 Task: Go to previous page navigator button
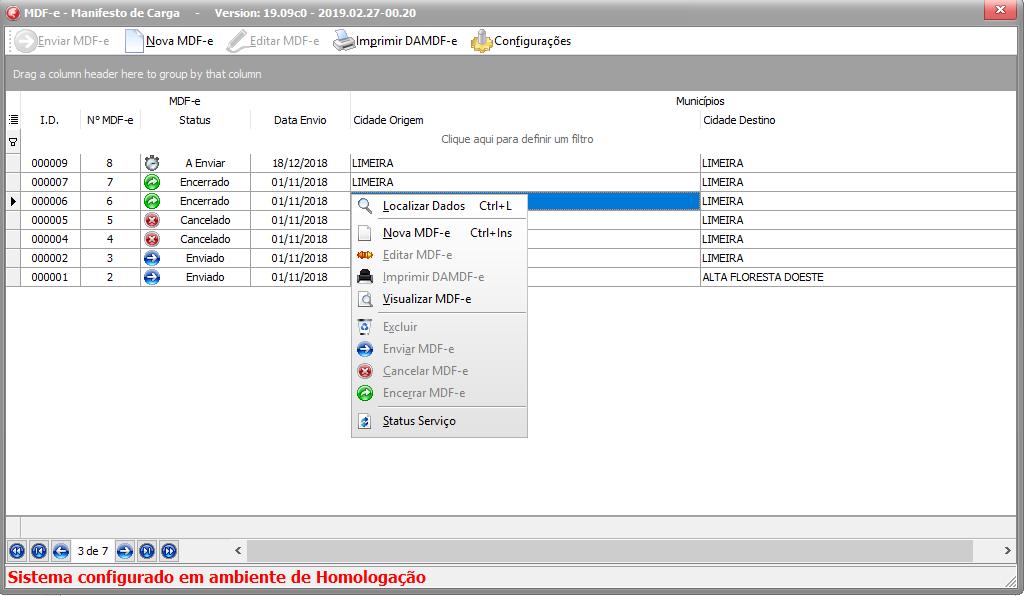39,552
